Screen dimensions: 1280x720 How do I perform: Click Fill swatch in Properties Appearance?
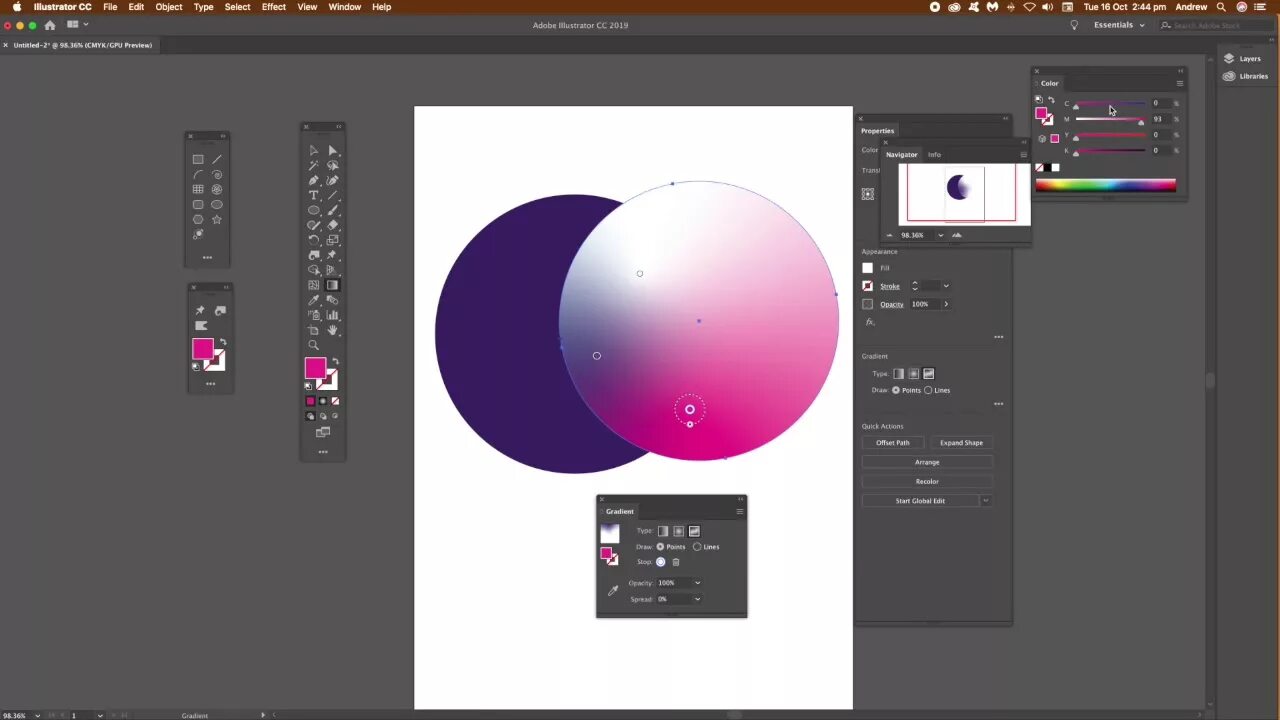coord(867,268)
